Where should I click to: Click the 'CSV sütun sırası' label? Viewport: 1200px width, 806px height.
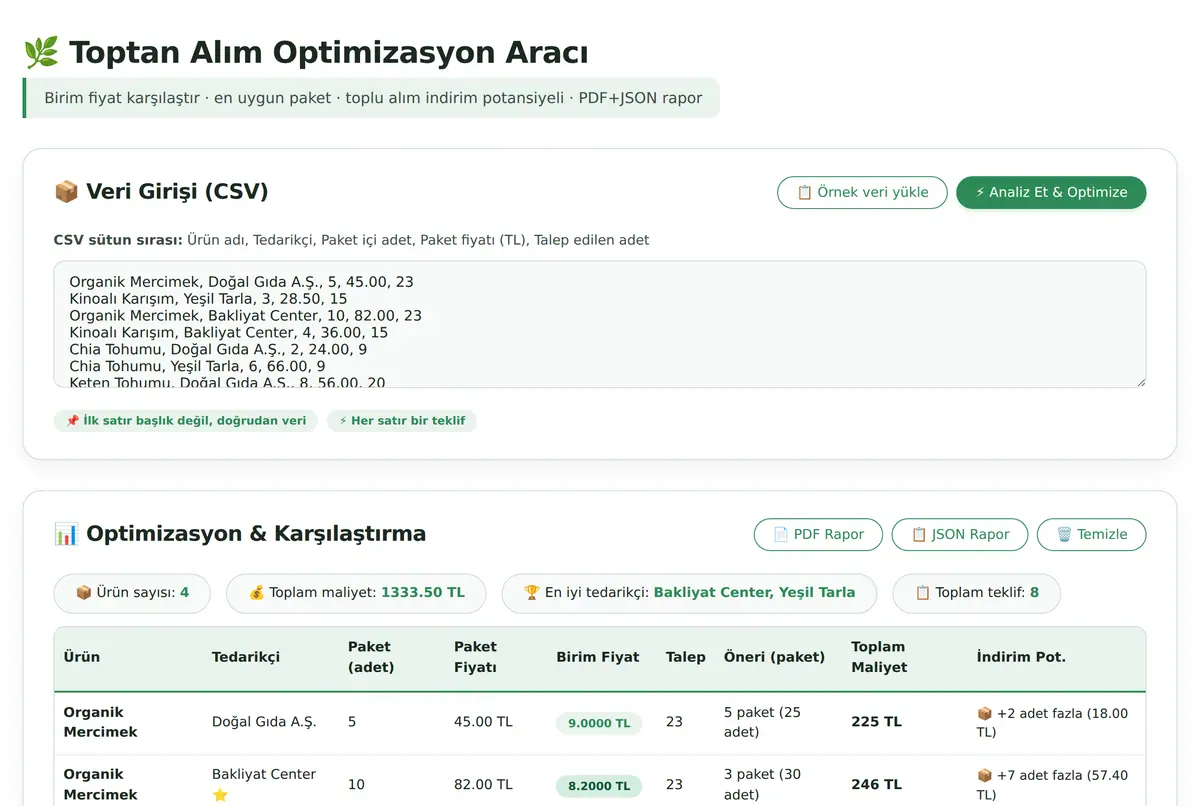coord(119,240)
